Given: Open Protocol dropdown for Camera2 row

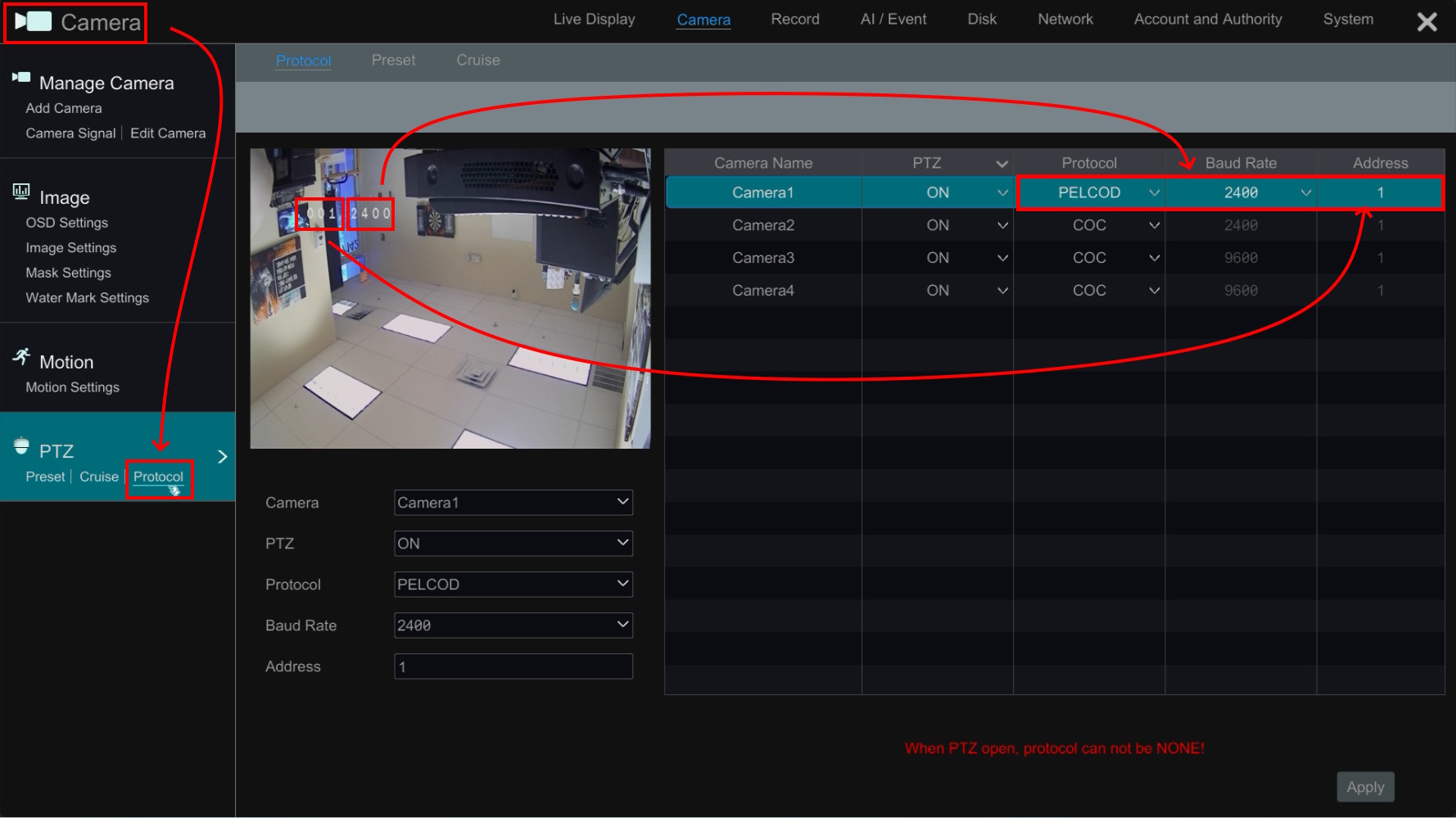Looking at the screenshot, I should pos(1153,225).
